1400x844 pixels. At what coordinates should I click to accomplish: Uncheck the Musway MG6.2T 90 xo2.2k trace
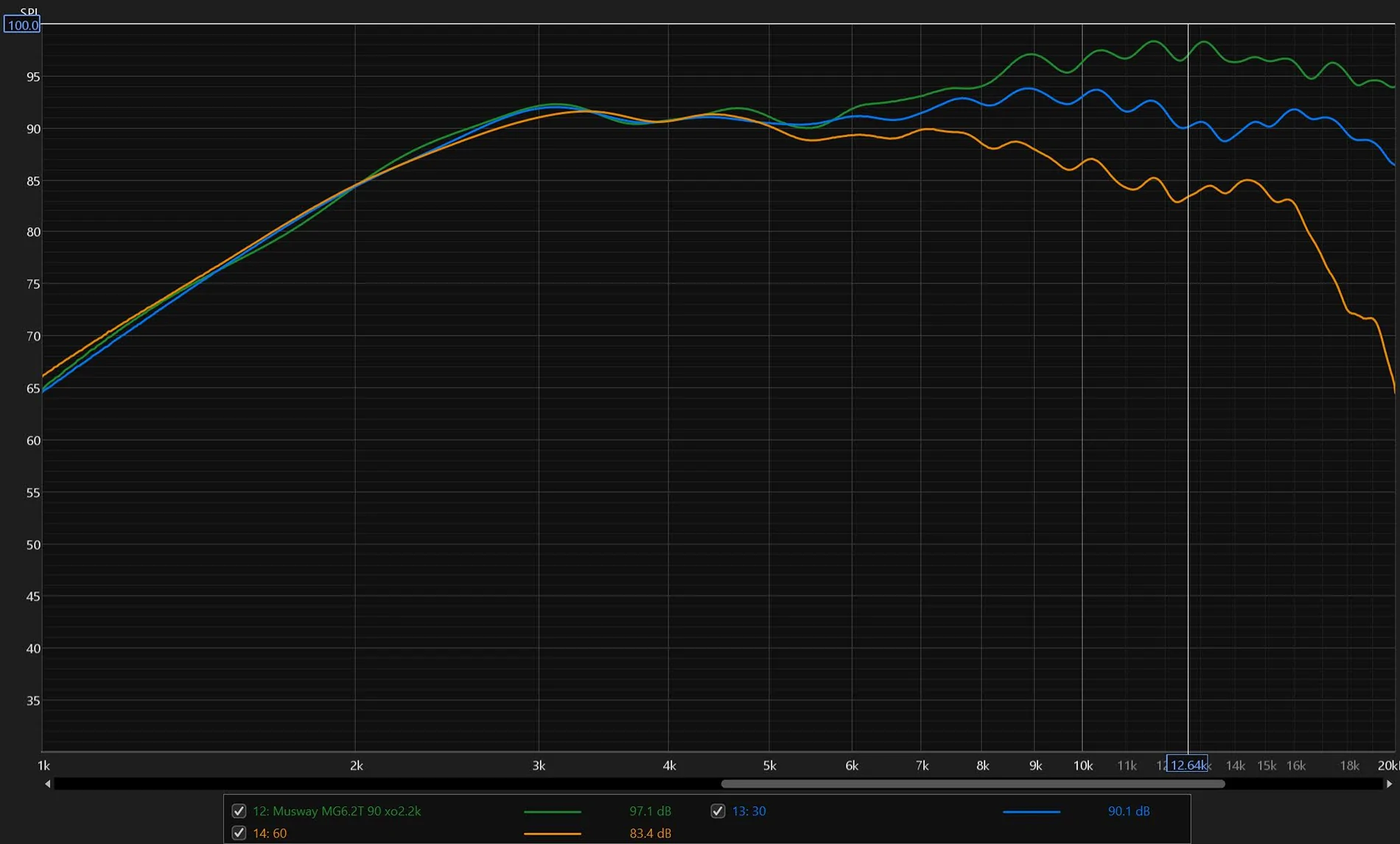click(x=239, y=811)
